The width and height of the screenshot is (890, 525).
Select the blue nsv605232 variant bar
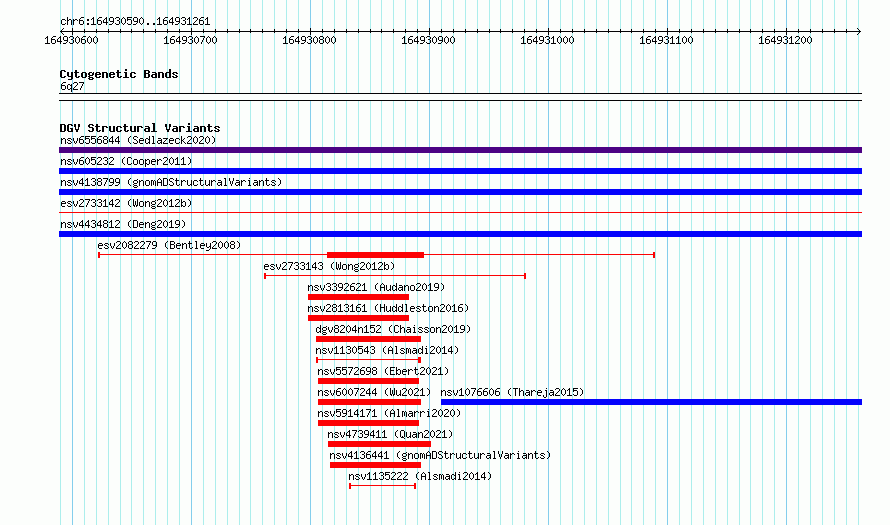point(460,171)
